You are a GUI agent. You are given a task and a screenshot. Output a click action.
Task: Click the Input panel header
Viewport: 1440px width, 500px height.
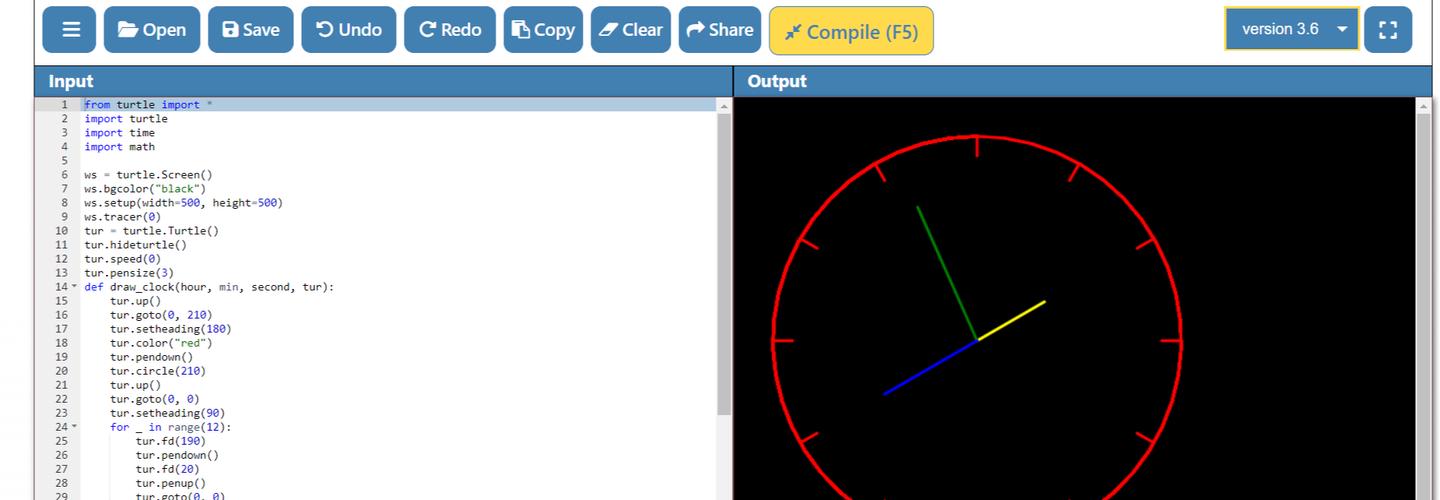(x=383, y=81)
